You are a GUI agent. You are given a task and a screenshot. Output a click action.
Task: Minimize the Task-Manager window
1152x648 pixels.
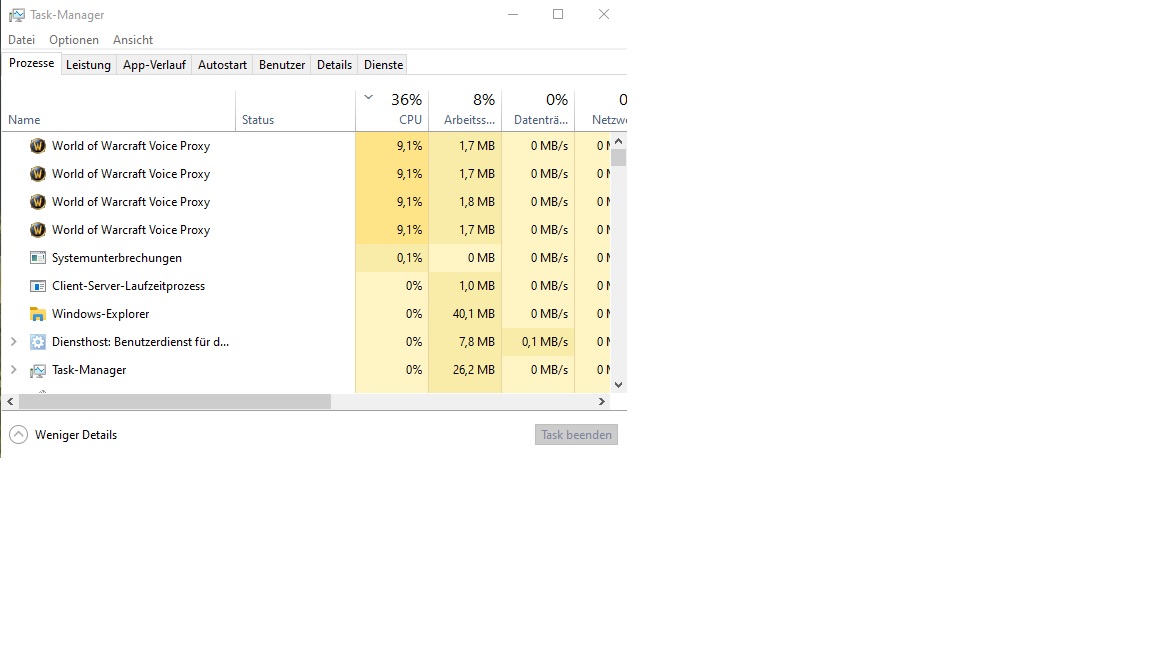(x=513, y=15)
